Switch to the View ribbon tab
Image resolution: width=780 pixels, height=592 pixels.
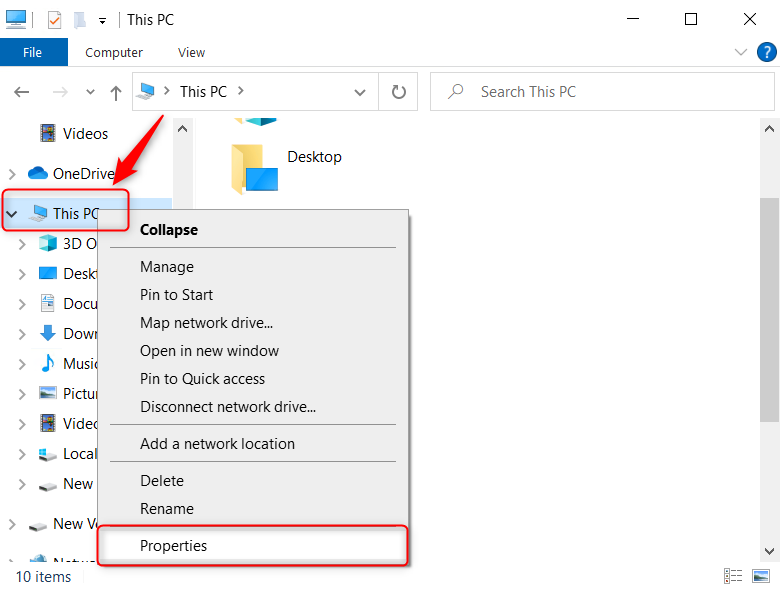(x=192, y=52)
